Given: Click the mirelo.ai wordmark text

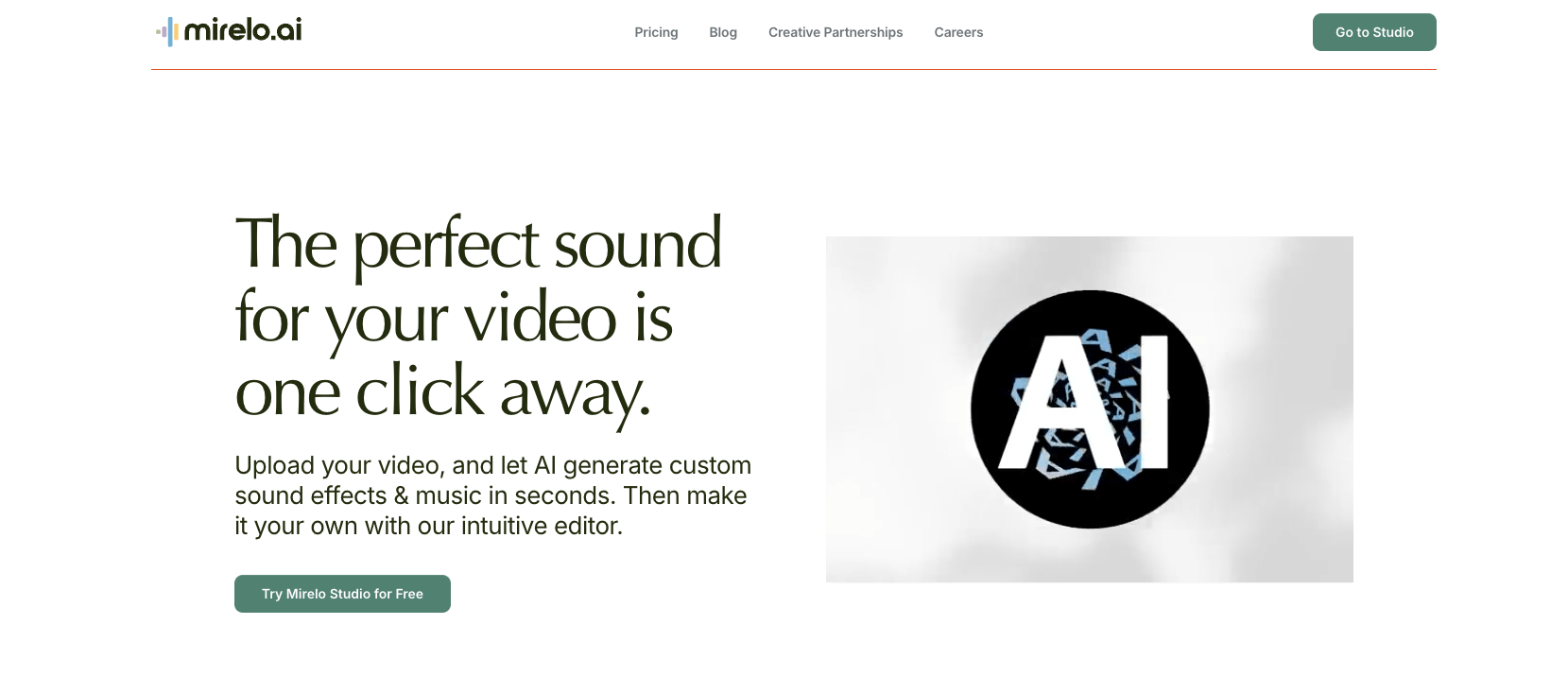Looking at the screenshot, I should pyautogui.click(x=243, y=31).
